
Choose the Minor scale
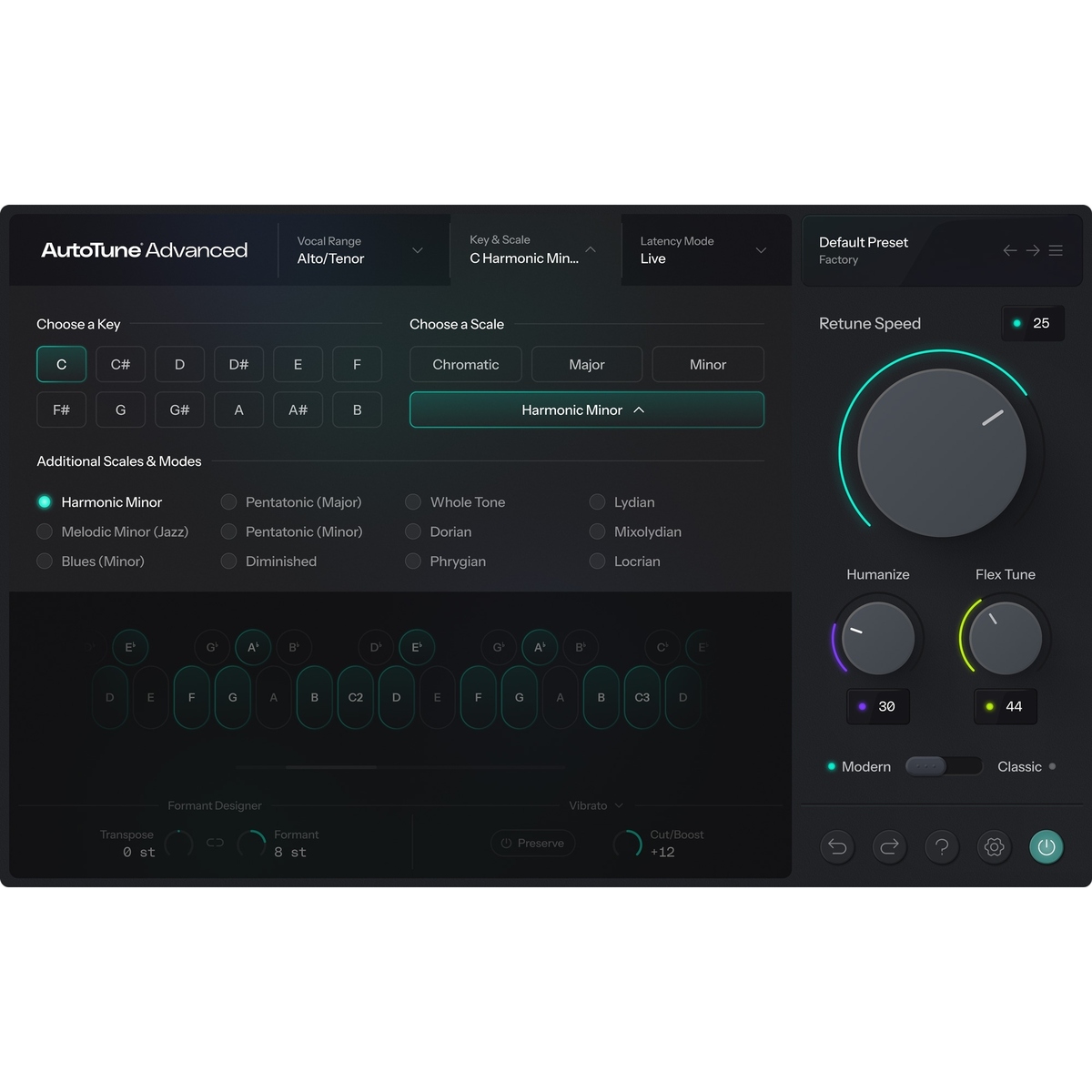coord(708,364)
